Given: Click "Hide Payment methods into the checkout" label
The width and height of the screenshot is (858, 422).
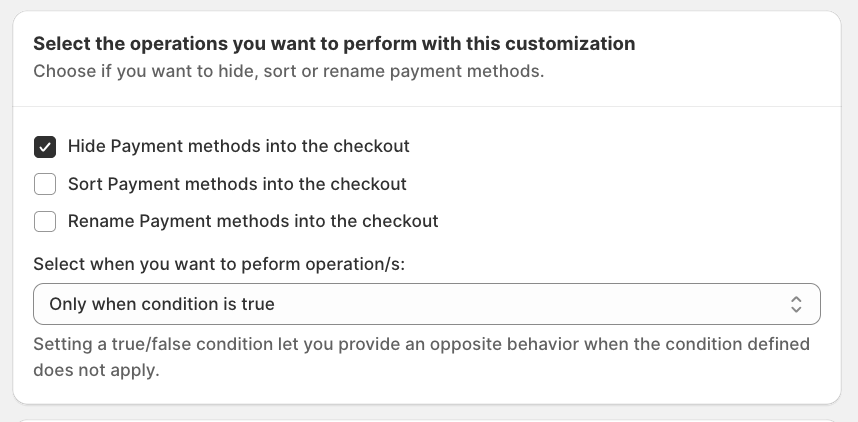Looking at the screenshot, I should point(238,146).
